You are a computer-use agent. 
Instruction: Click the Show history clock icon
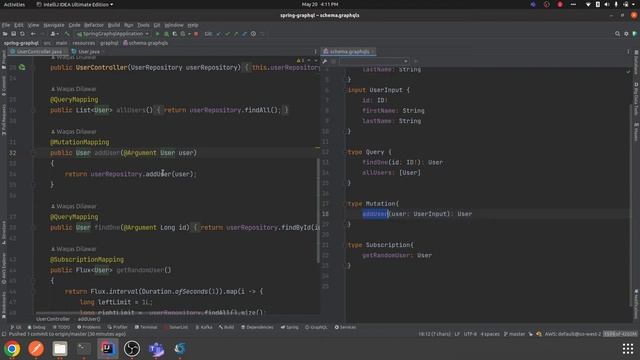(x=253, y=34)
